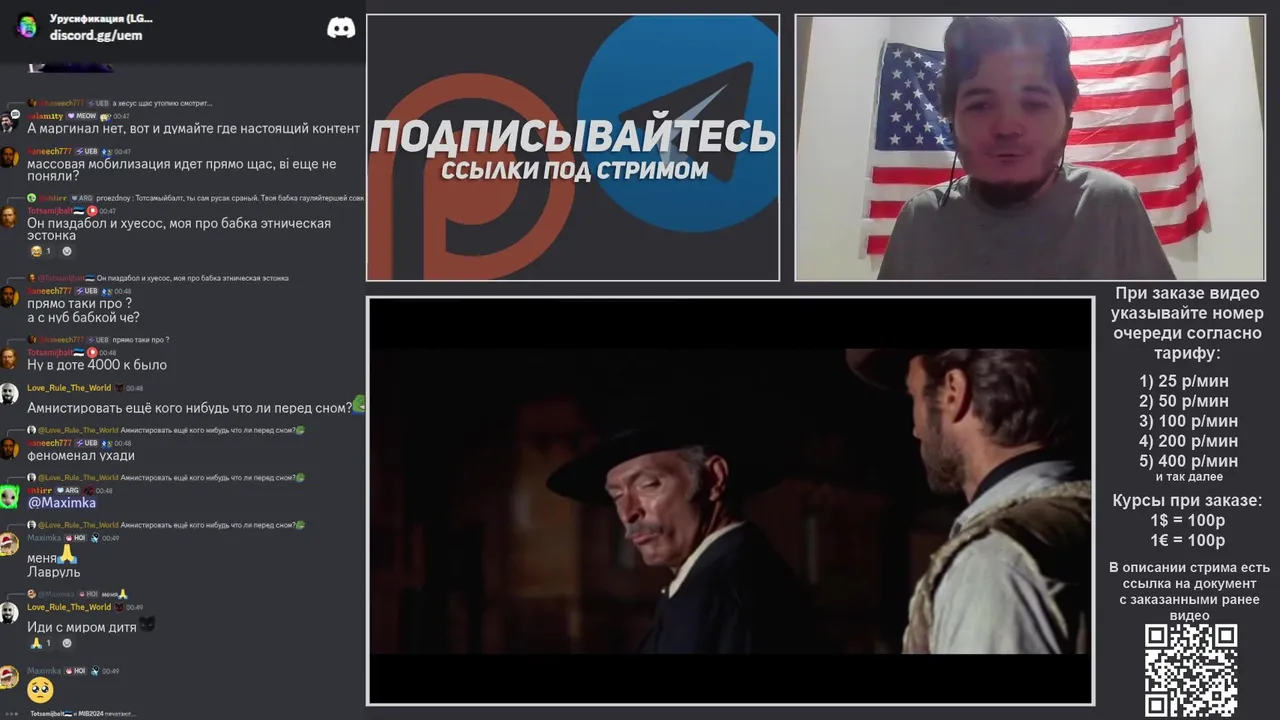The image size is (1280, 720).
Task: Click the ARG tag above the @Maximka mention
Action: click(x=68, y=491)
